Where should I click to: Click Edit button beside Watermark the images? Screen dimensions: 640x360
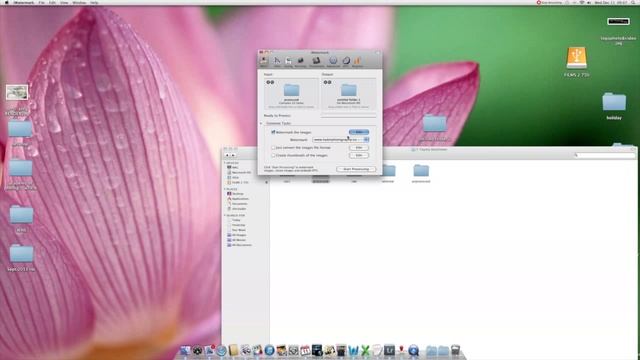(x=359, y=132)
